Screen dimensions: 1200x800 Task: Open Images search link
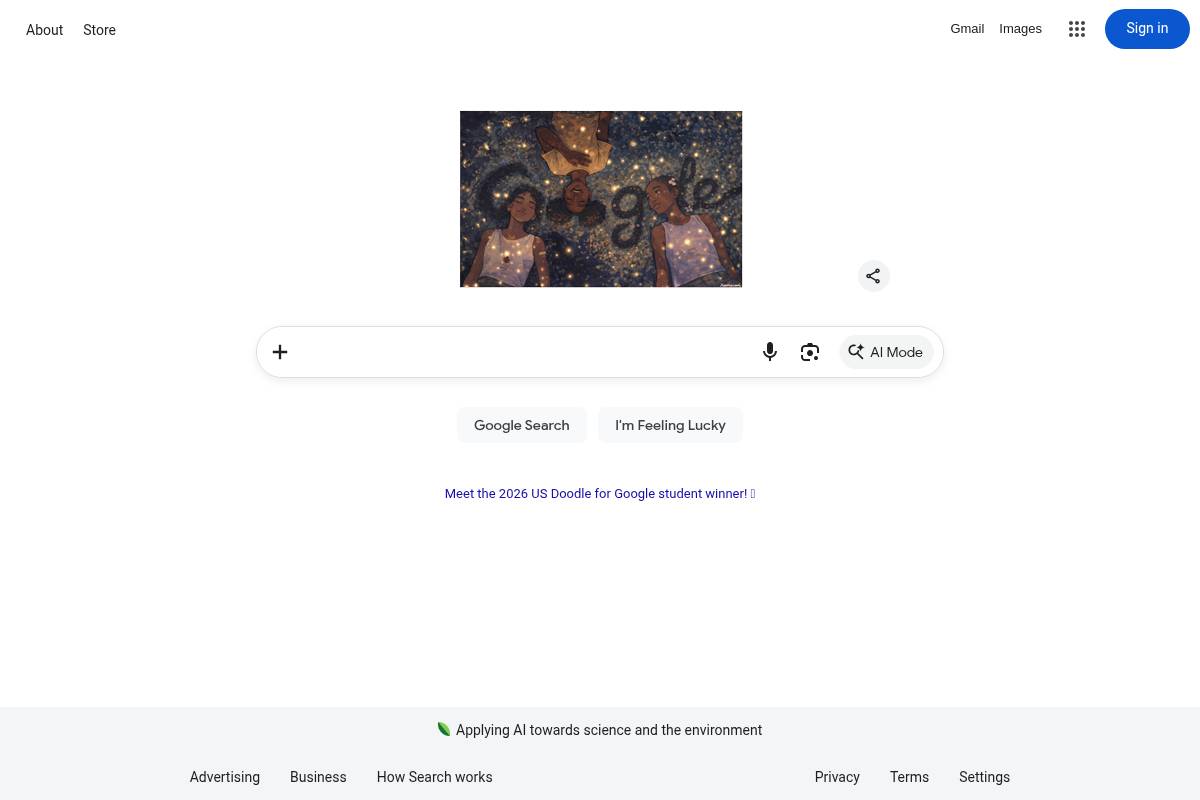(1020, 29)
